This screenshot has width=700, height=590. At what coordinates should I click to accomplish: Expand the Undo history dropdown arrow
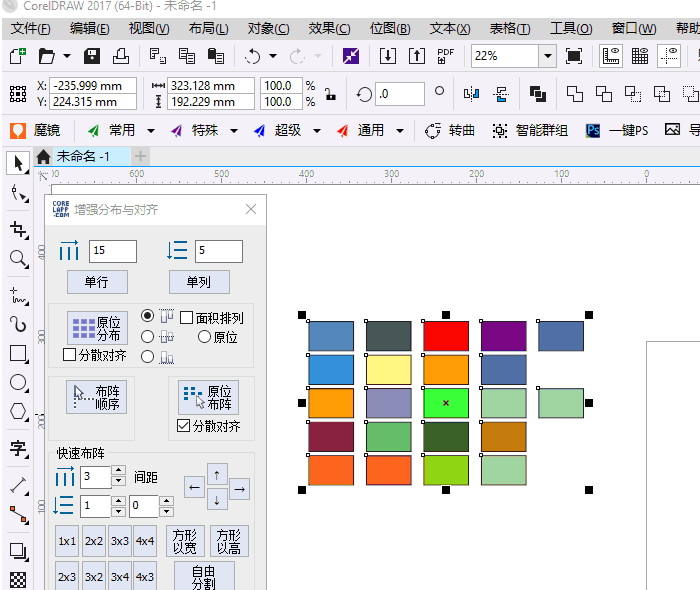click(273, 56)
